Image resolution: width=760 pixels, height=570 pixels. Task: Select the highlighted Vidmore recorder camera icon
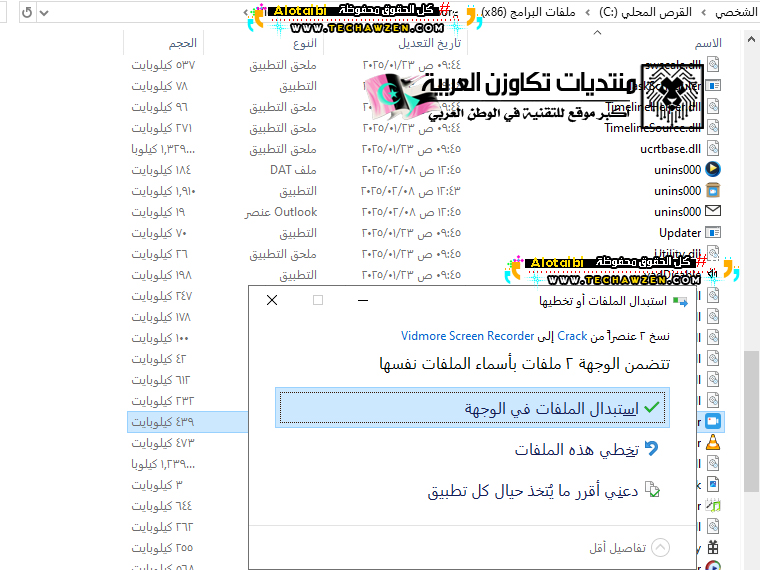tap(713, 421)
